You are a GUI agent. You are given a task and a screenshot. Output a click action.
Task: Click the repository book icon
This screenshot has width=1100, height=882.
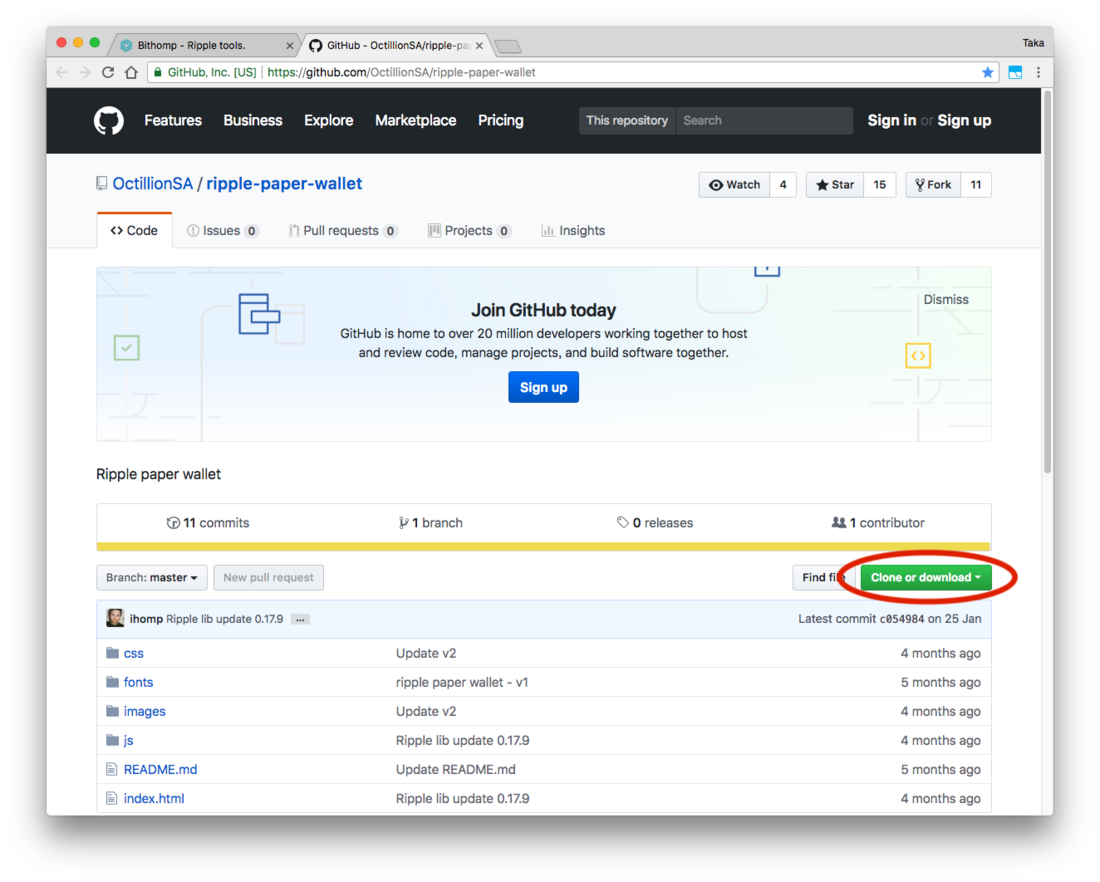click(102, 184)
